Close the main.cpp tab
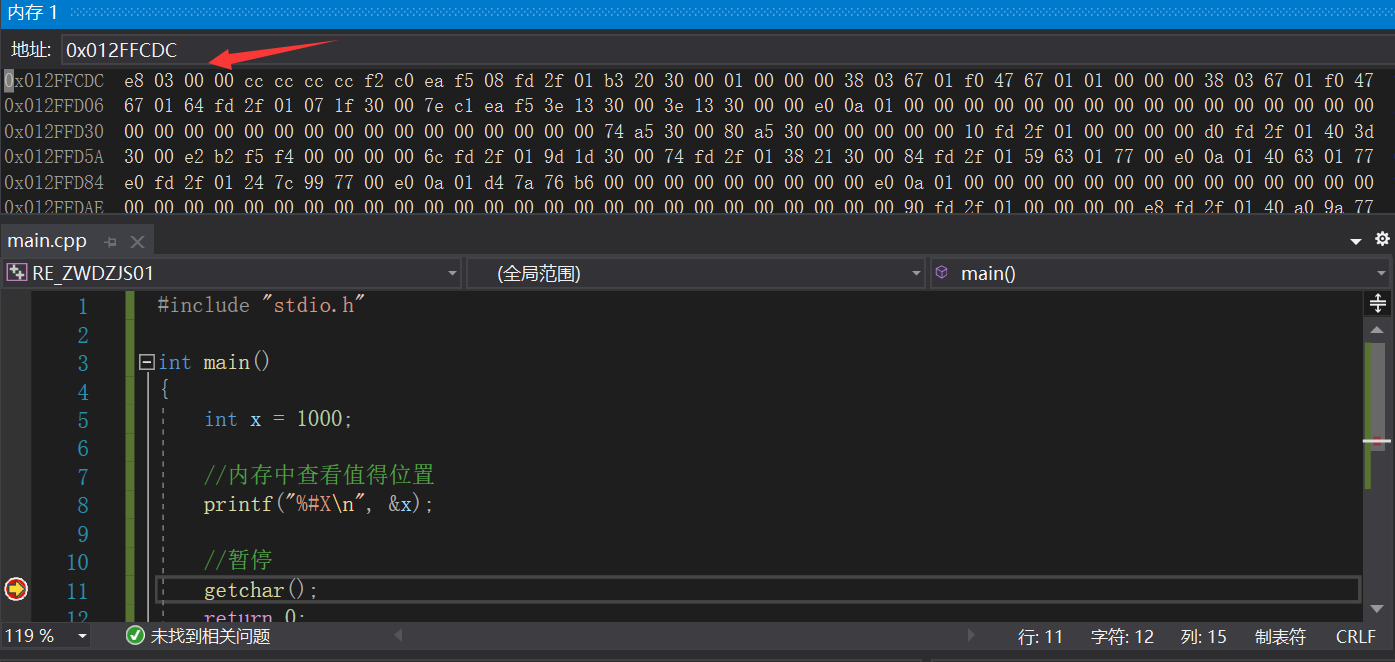This screenshot has height=662, width=1395. [137, 242]
